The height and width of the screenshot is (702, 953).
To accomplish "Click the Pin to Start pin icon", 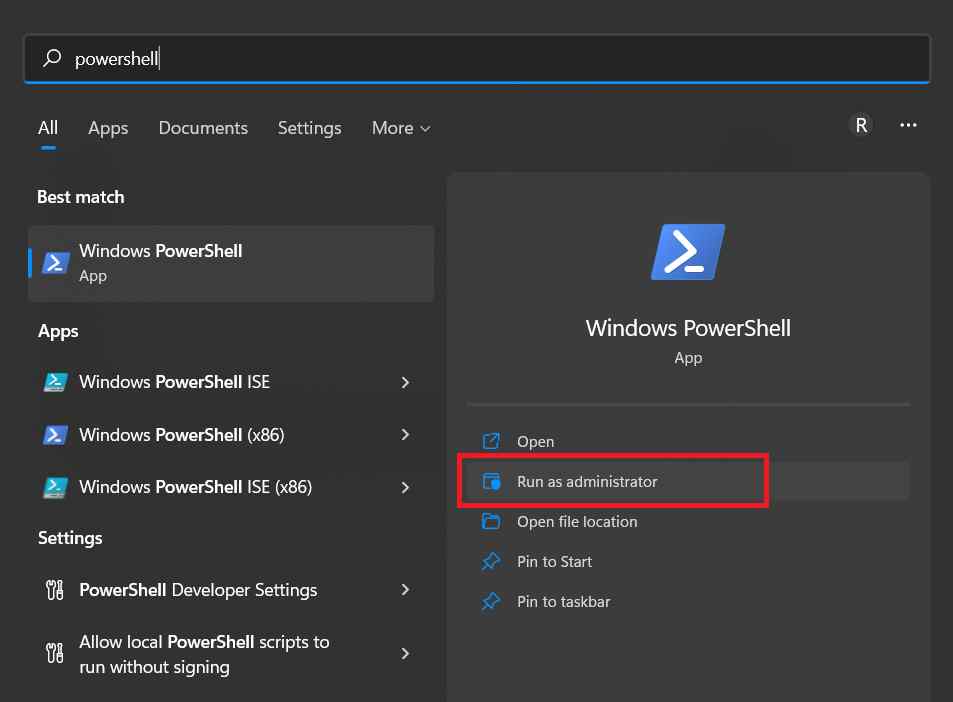I will coord(491,562).
